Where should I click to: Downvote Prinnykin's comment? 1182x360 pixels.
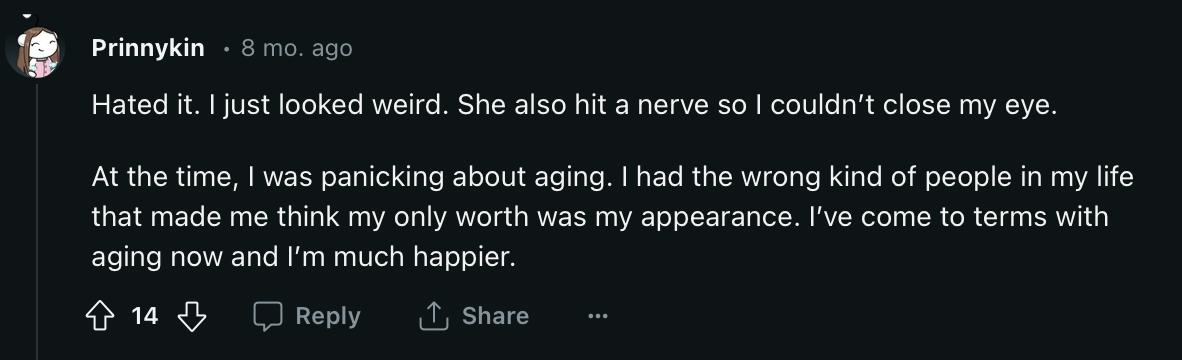191,316
